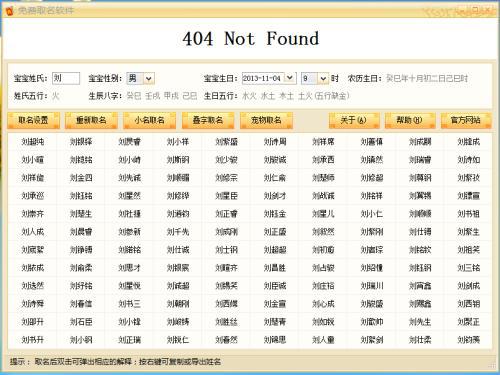The image size is (500, 375).
Task: Select the name 刘承西
Action: pos(323,160)
